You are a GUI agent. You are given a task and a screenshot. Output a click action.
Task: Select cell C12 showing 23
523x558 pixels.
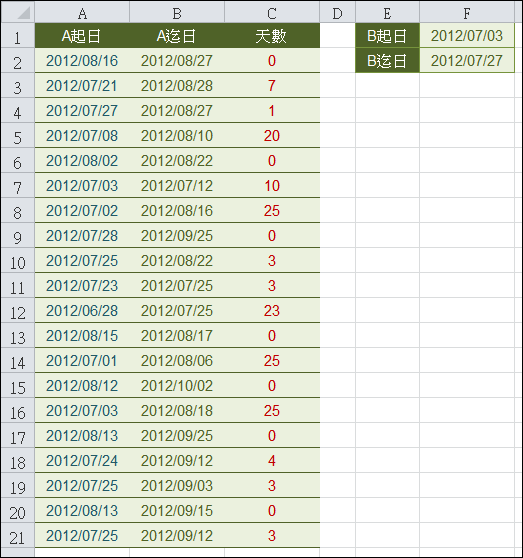point(272,311)
